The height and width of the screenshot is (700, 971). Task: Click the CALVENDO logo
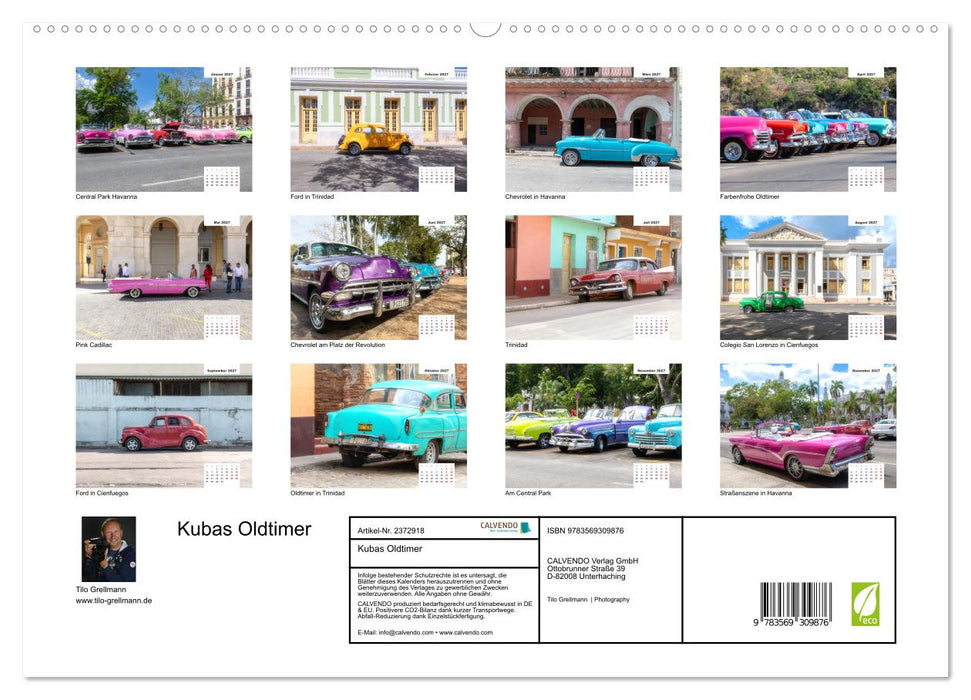coord(505,527)
